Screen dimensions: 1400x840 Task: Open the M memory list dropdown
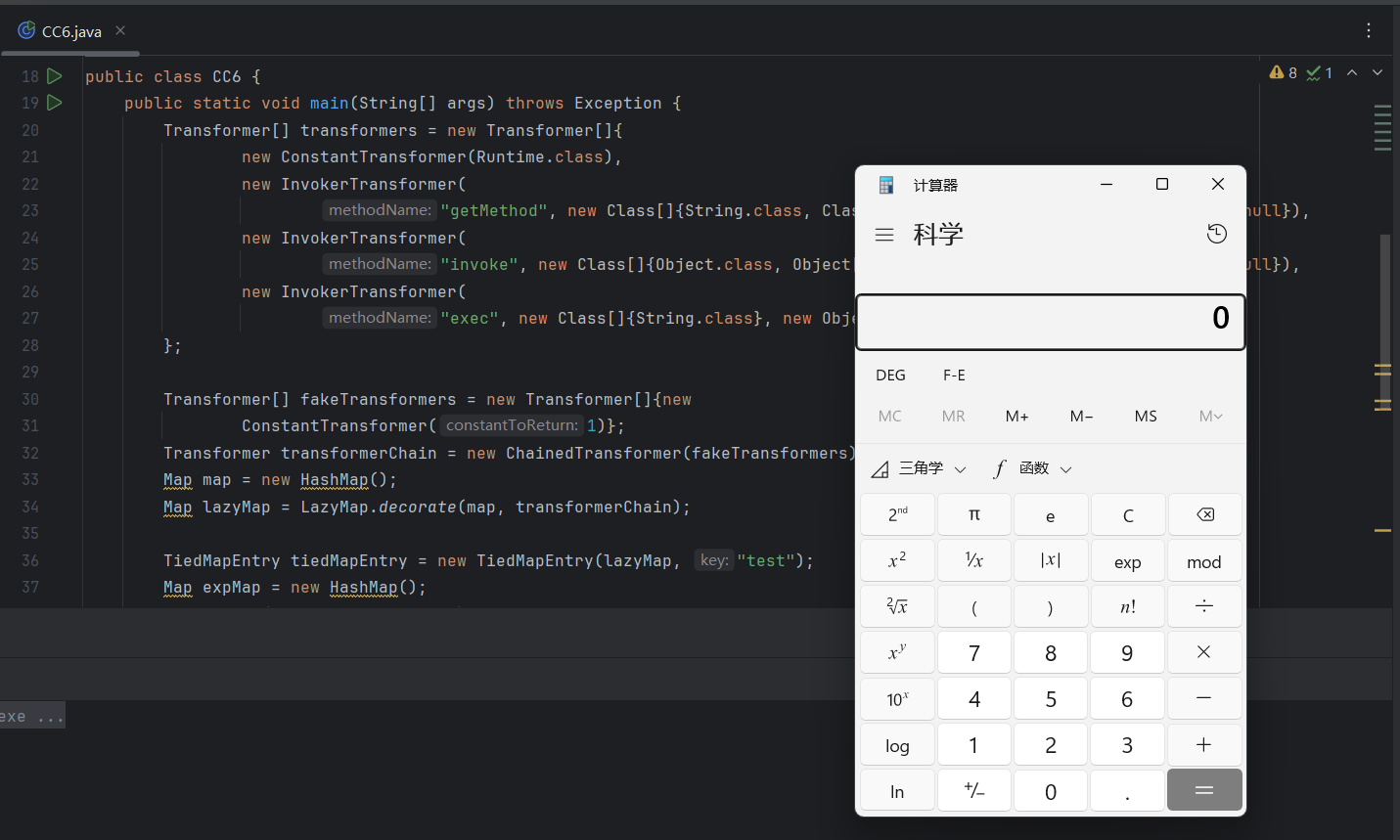point(1210,417)
